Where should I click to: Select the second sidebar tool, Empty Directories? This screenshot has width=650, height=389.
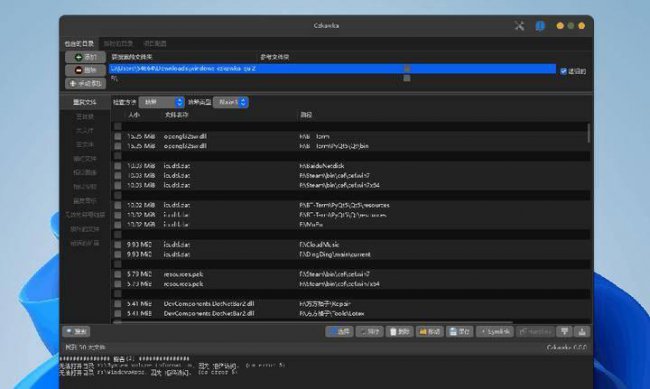85,117
